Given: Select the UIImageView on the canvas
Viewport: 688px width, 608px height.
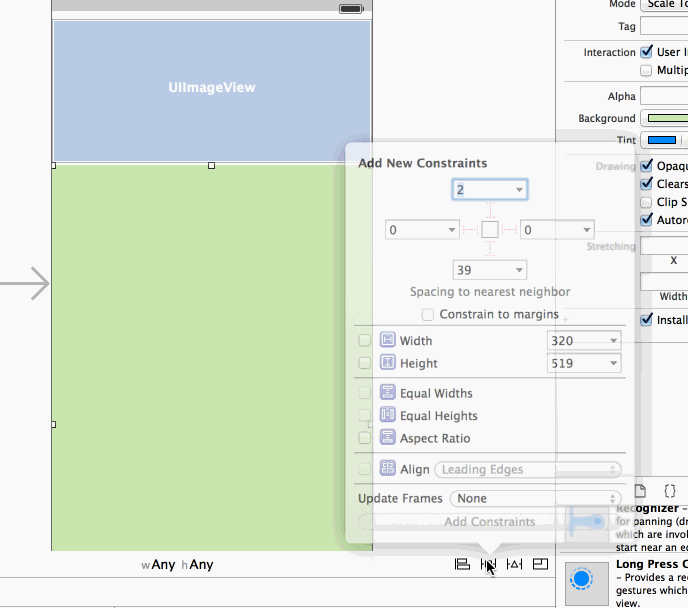Looking at the screenshot, I should pyautogui.click(x=212, y=91).
